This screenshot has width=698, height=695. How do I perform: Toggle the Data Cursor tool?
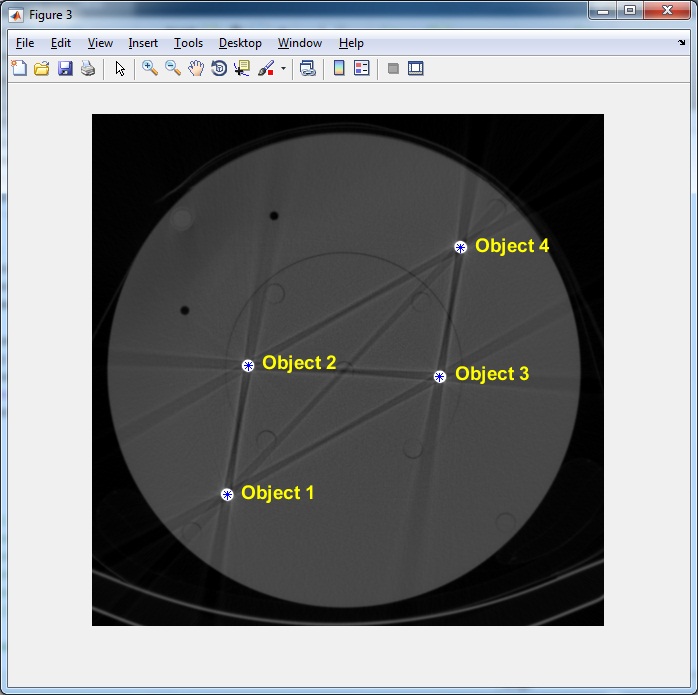(x=242, y=69)
